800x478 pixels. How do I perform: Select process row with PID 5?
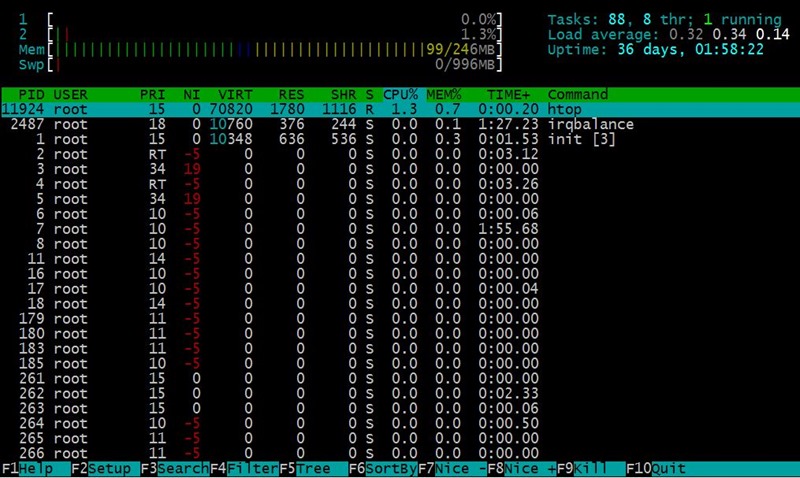click(x=400, y=199)
